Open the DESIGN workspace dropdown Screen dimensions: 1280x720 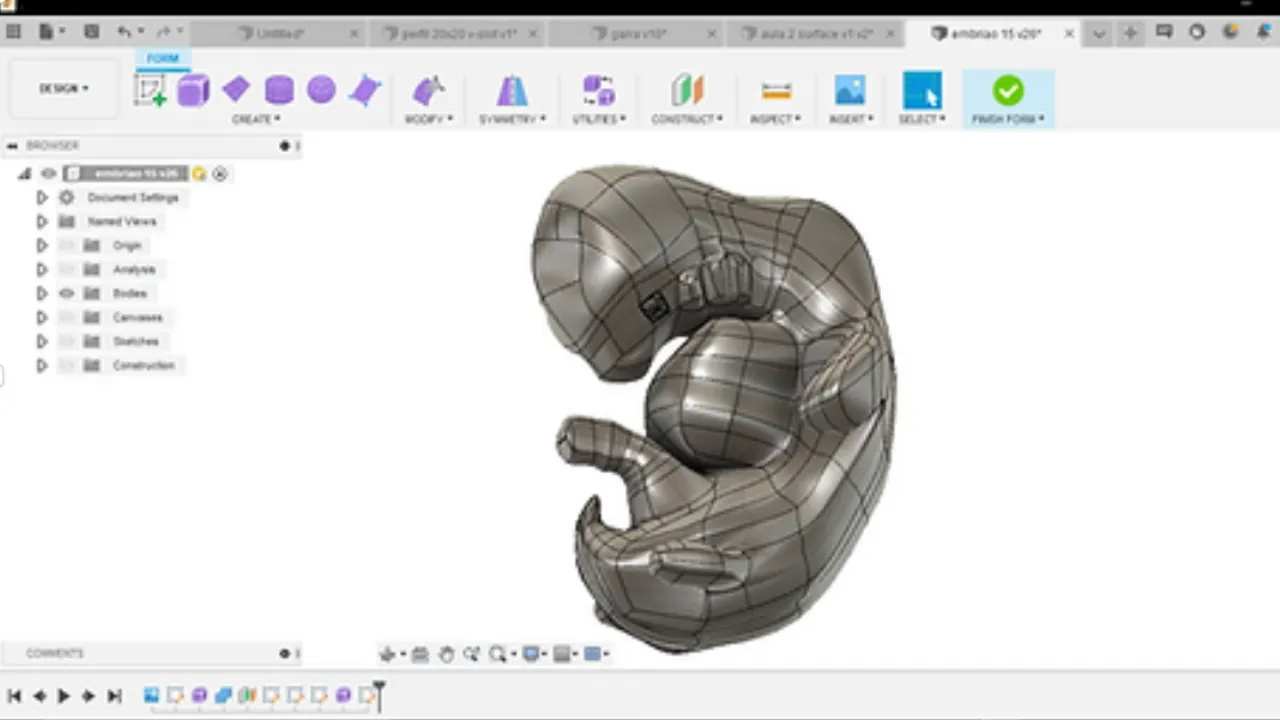64,89
